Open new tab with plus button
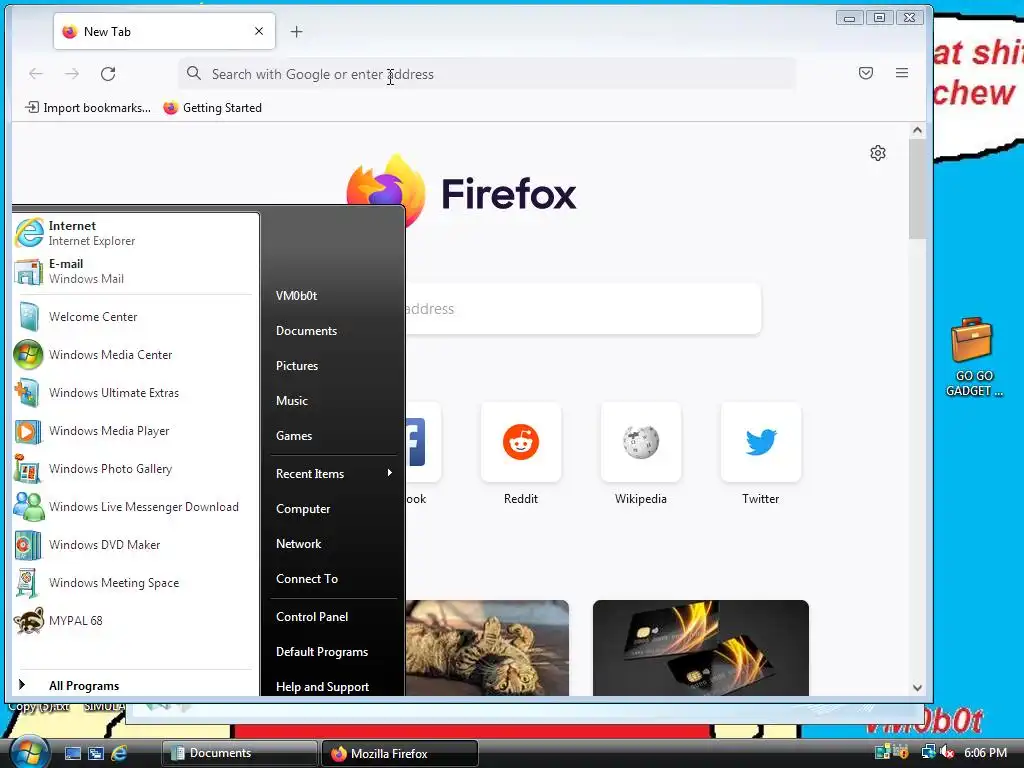The height and width of the screenshot is (768, 1024). click(296, 31)
